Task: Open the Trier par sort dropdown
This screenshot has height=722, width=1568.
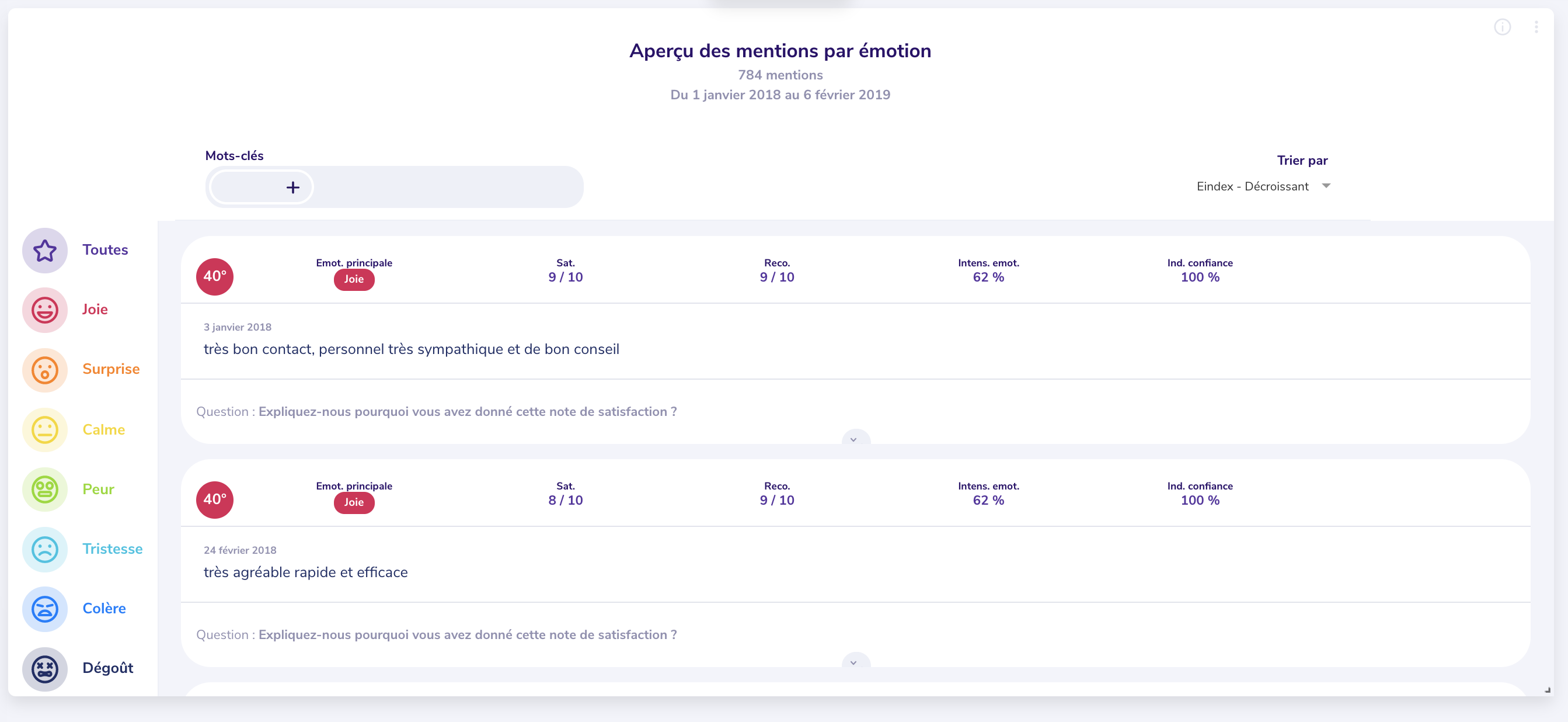Action: click(x=1263, y=186)
